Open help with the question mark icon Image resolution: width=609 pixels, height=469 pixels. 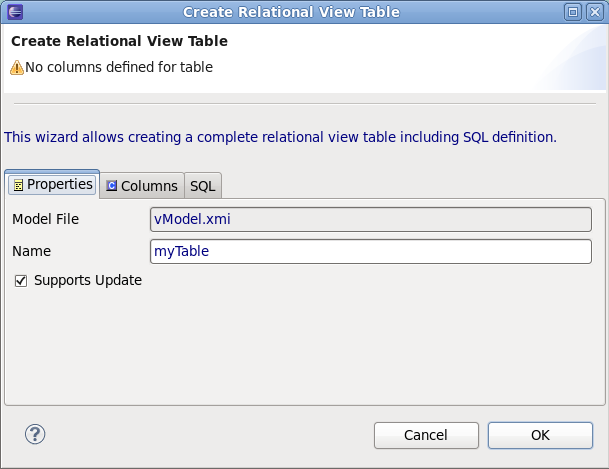click(x=35, y=434)
